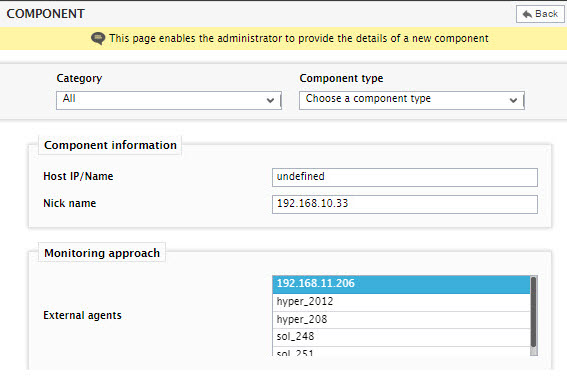Click the speech bubble info icon
Screen dimensions: 567x383
98,38
